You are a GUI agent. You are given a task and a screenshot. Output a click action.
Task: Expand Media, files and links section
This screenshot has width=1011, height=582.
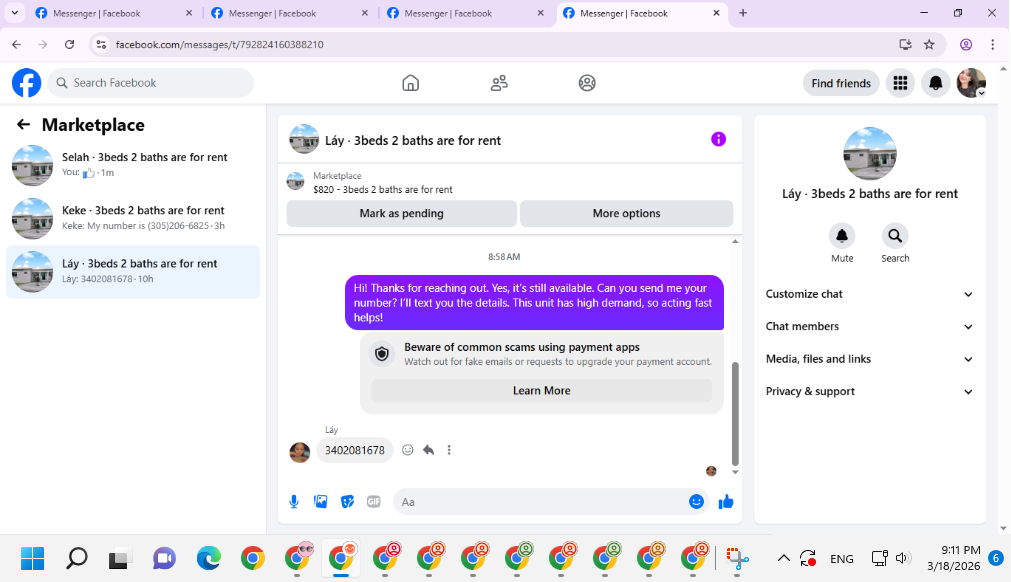pyautogui.click(x=869, y=359)
